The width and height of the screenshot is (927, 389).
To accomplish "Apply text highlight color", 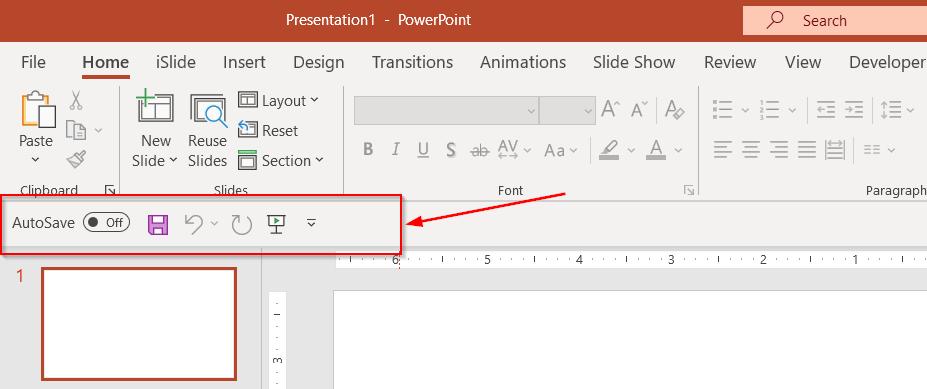I will (609, 150).
